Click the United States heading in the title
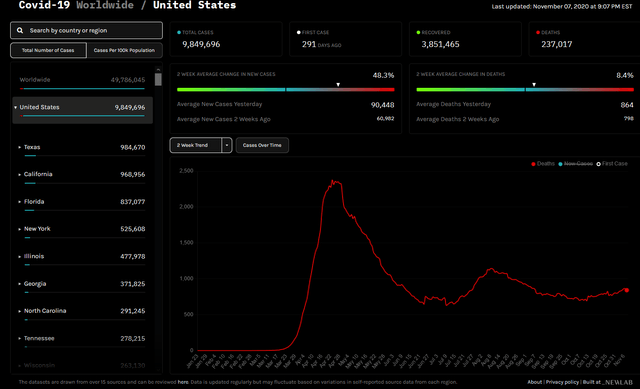 coord(195,5)
